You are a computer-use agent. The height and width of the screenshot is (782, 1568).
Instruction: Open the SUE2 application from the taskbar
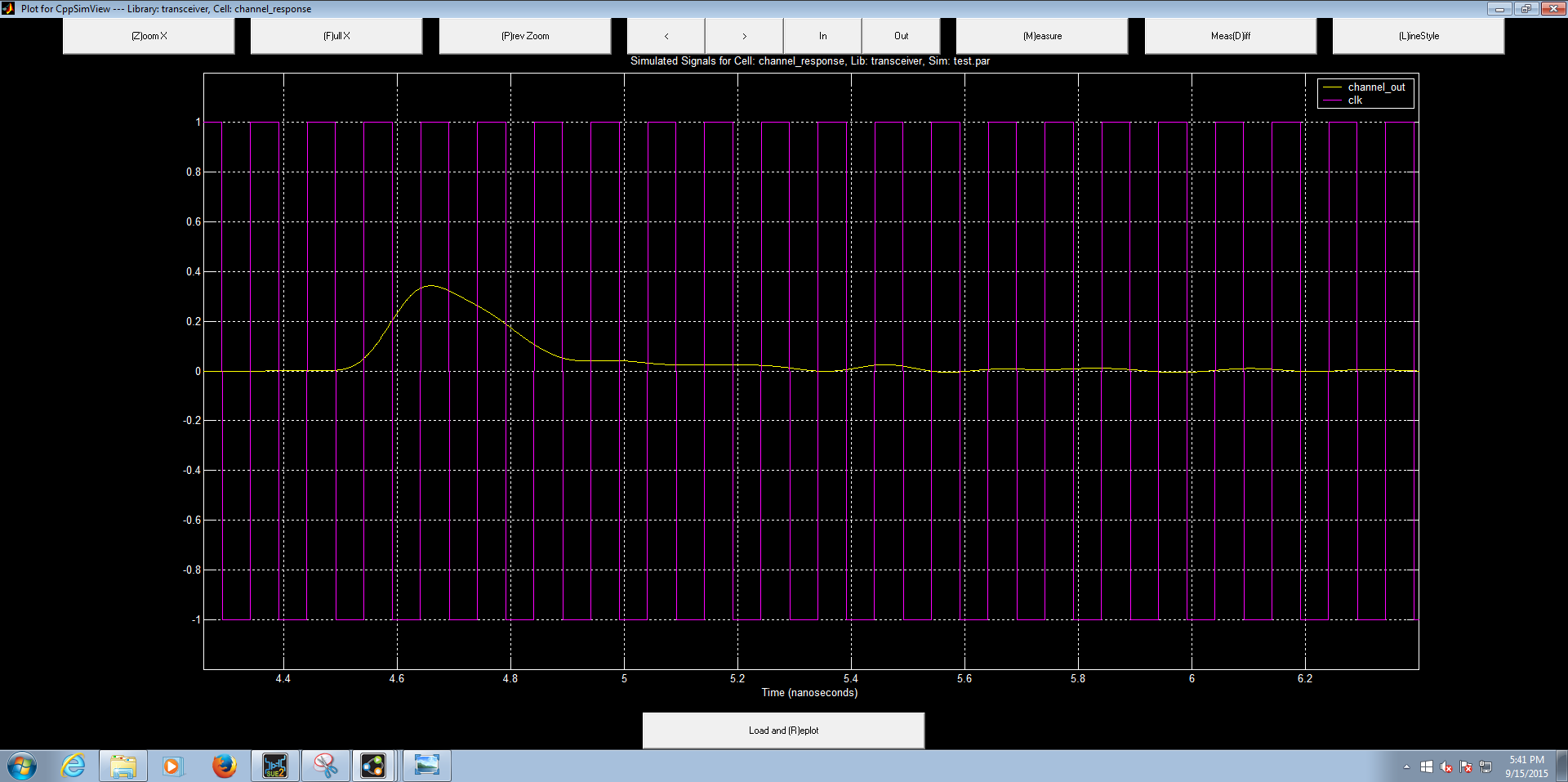tap(275, 766)
